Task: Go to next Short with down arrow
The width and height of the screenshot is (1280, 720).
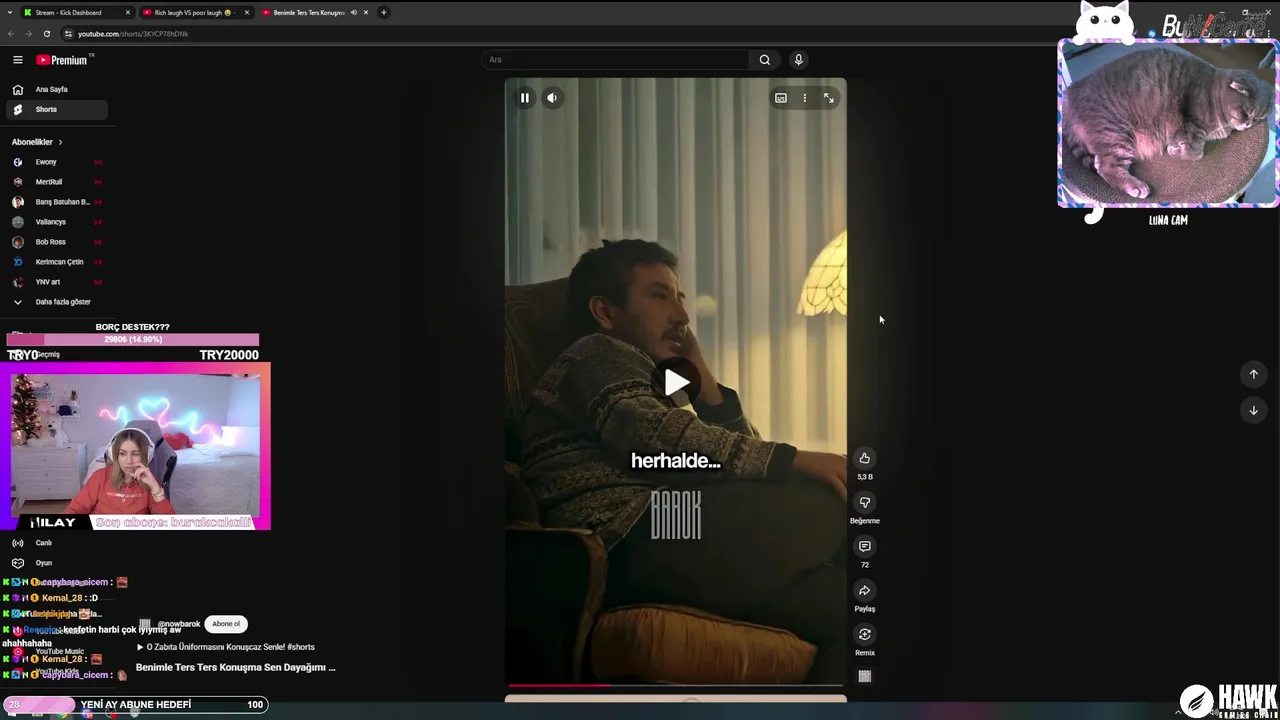Action: coord(1254,410)
